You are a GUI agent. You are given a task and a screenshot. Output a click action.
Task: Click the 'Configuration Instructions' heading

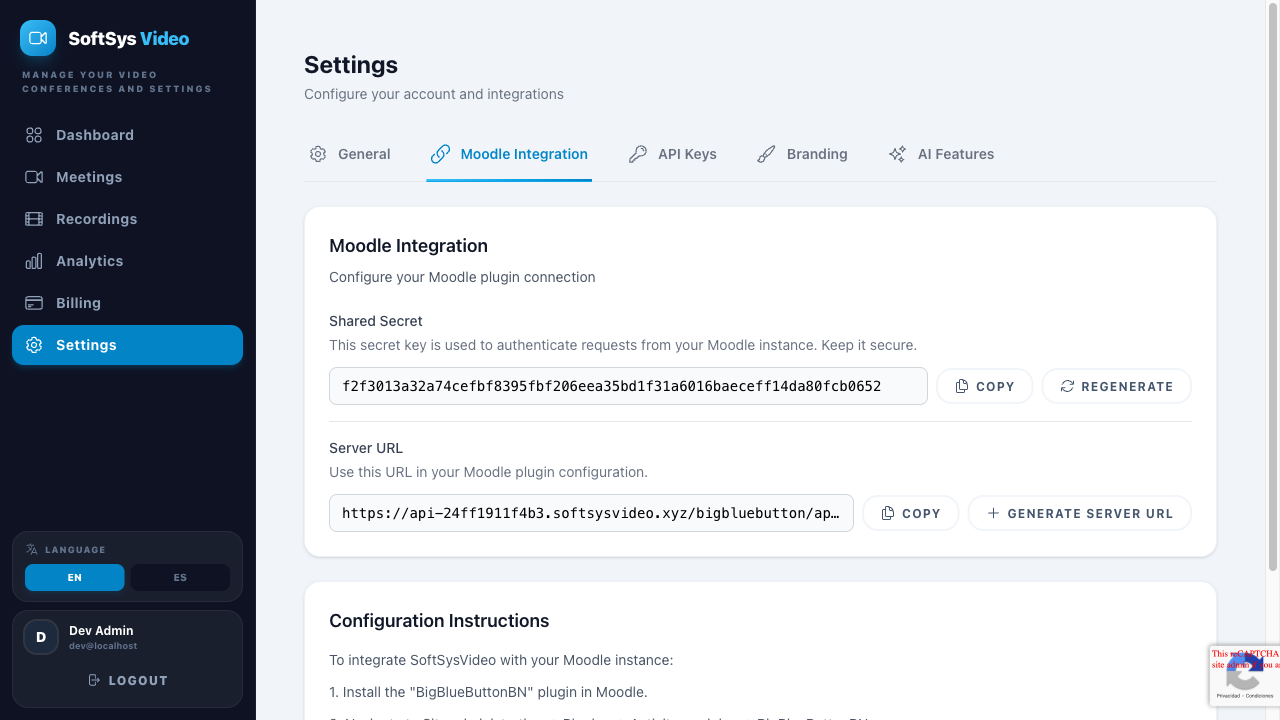439,621
